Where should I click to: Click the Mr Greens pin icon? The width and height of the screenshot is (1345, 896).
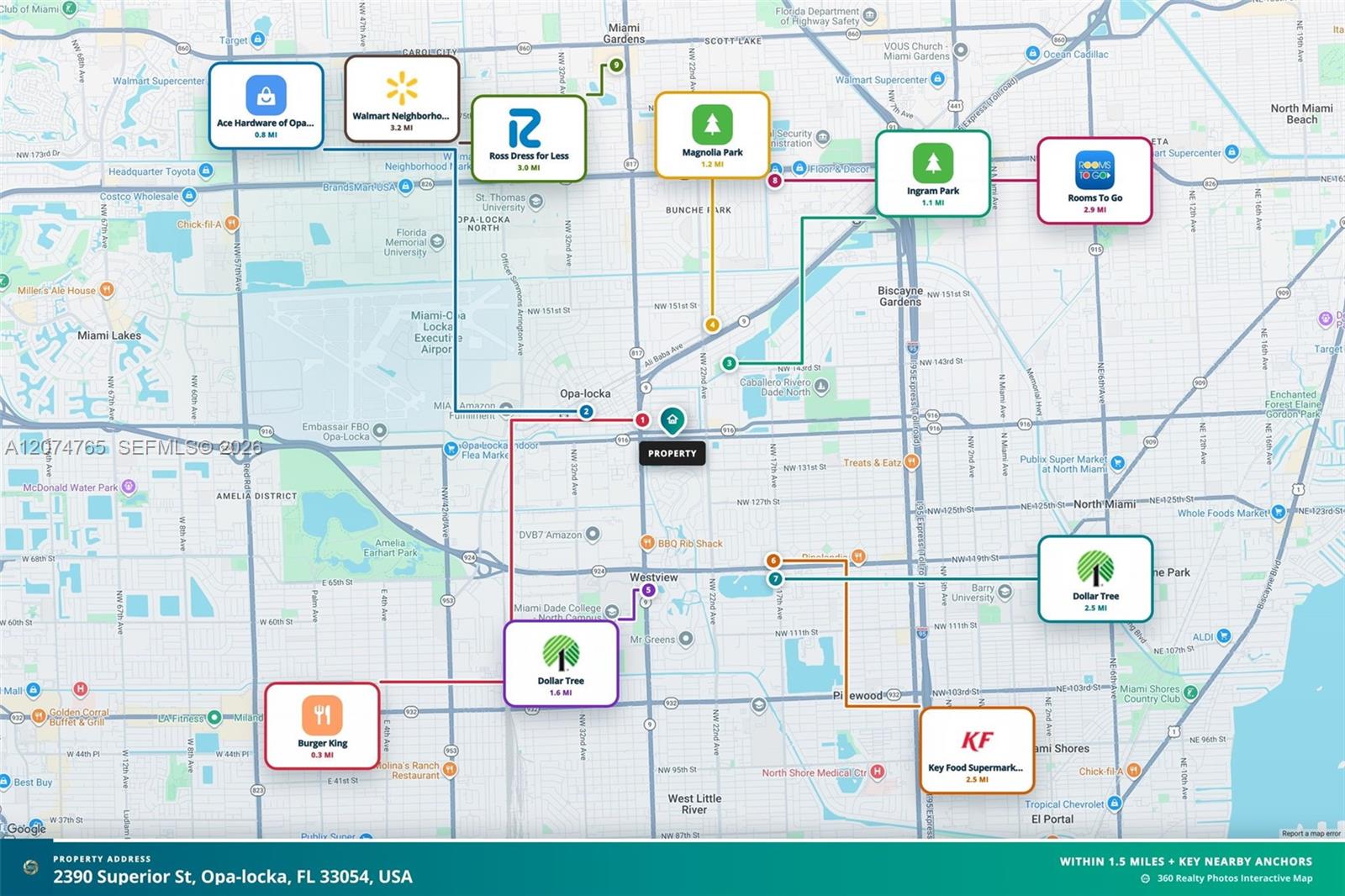click(686, 639)
